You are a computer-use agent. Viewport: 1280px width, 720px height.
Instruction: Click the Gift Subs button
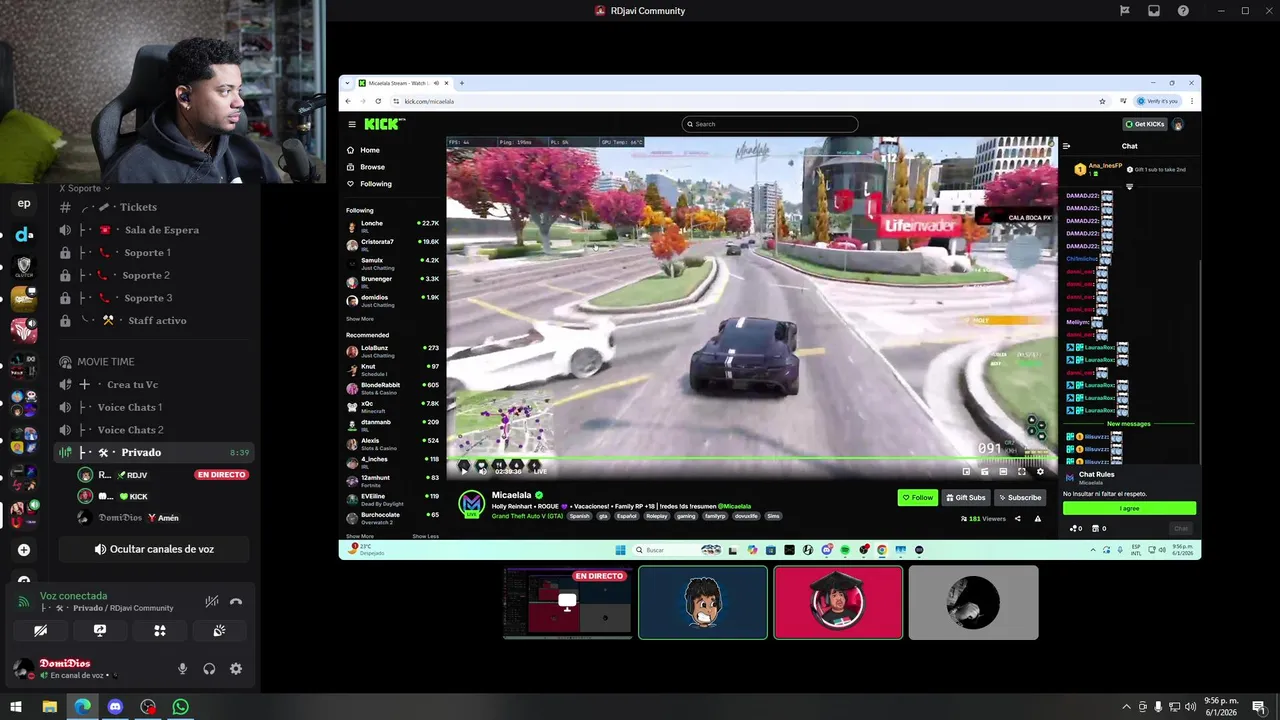pos(965,497)
